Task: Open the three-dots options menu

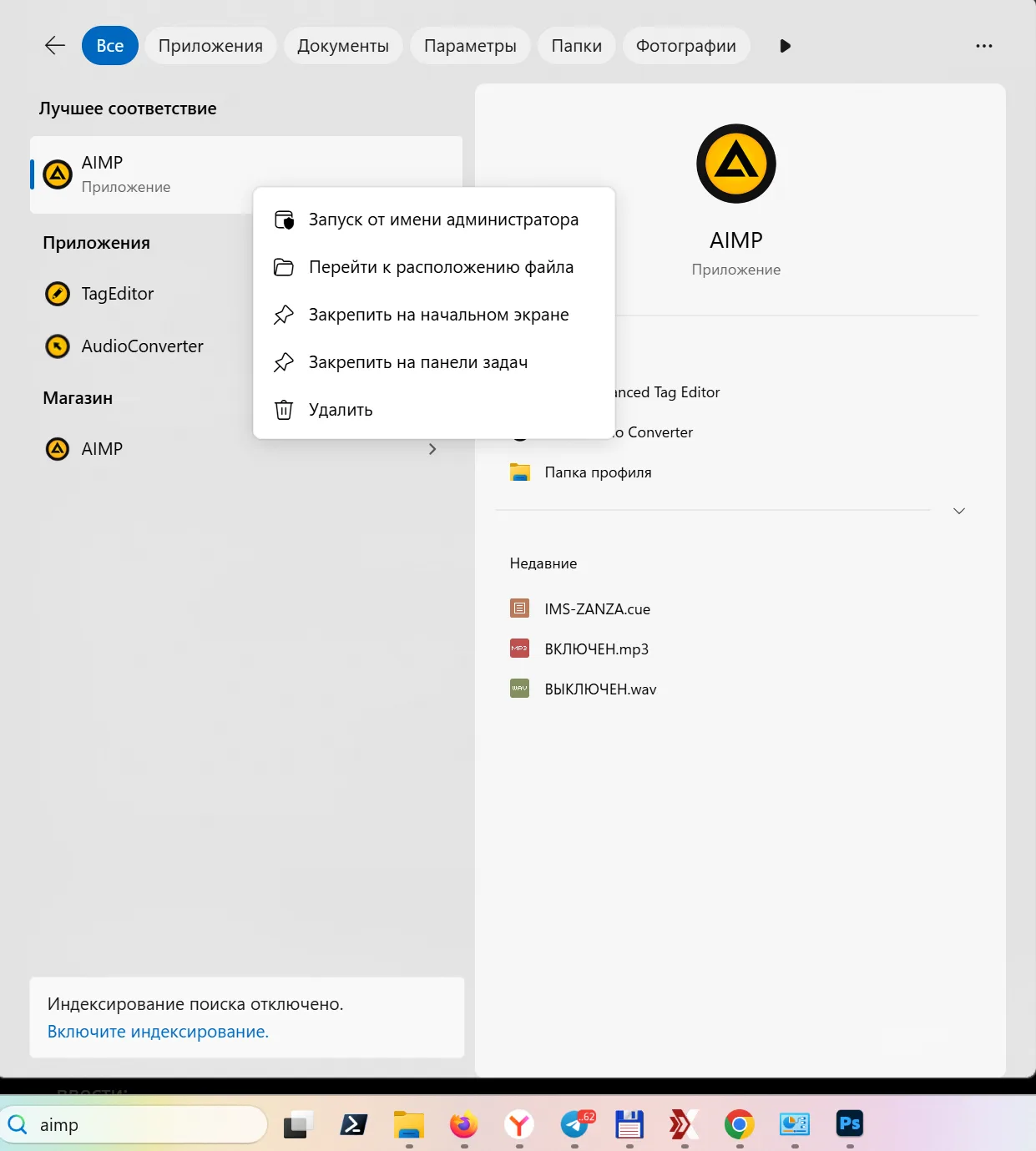Action: point(984,46)
